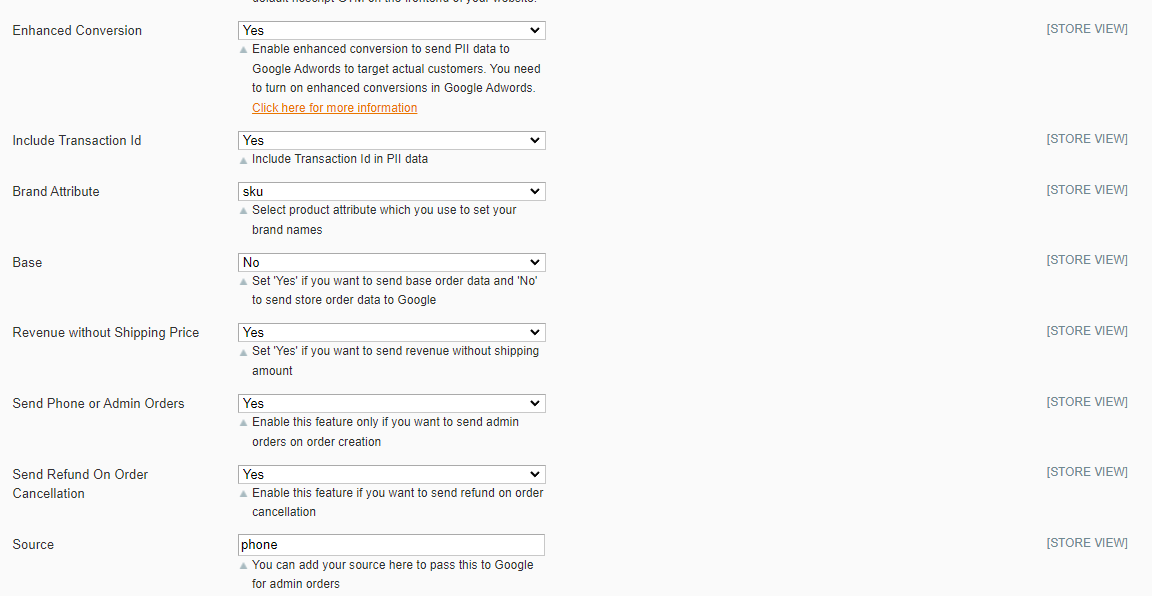Click the Brand Attribute label
This screenshot has height=596, width=1152.
[x=56, y=192]
